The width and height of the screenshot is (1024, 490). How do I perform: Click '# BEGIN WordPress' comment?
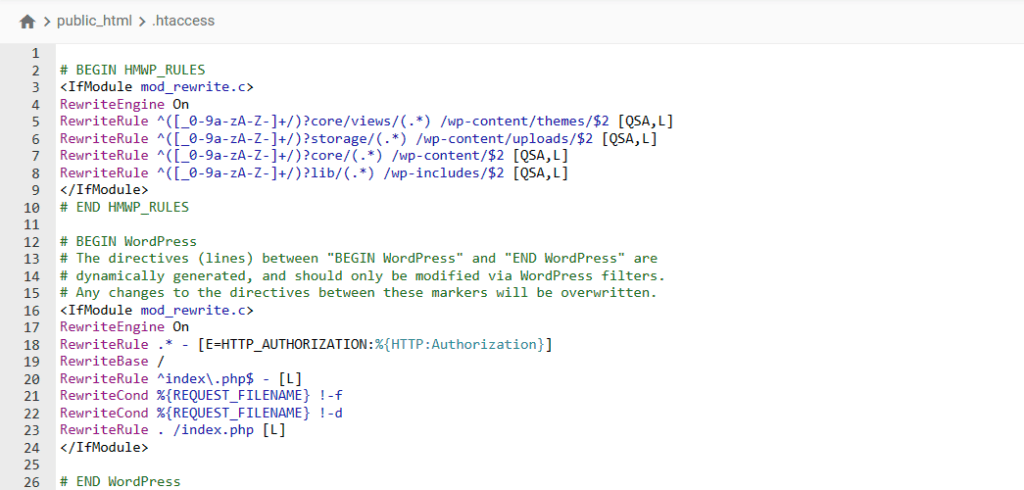click(x=128, y=242)
